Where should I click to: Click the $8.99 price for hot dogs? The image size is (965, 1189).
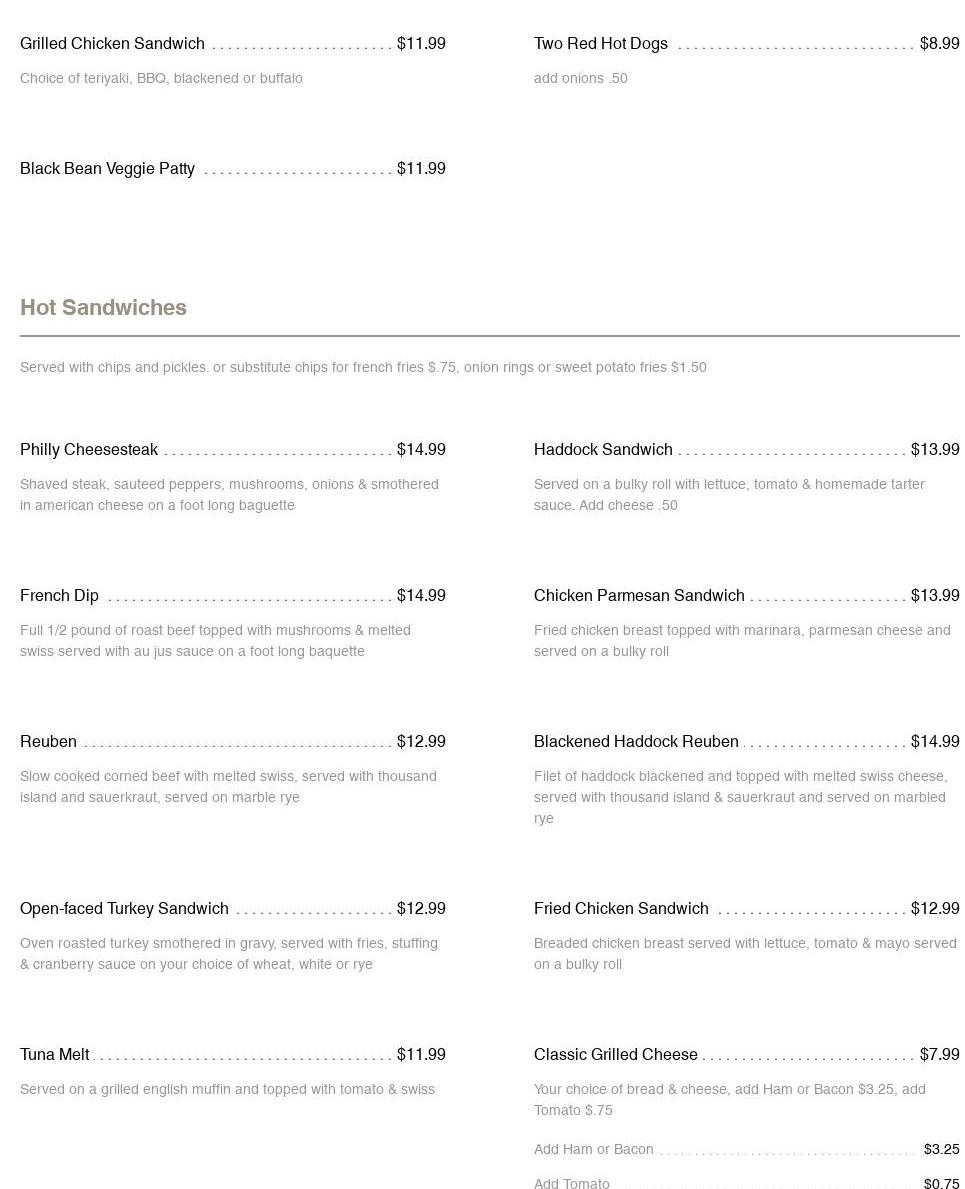(939, 44)
